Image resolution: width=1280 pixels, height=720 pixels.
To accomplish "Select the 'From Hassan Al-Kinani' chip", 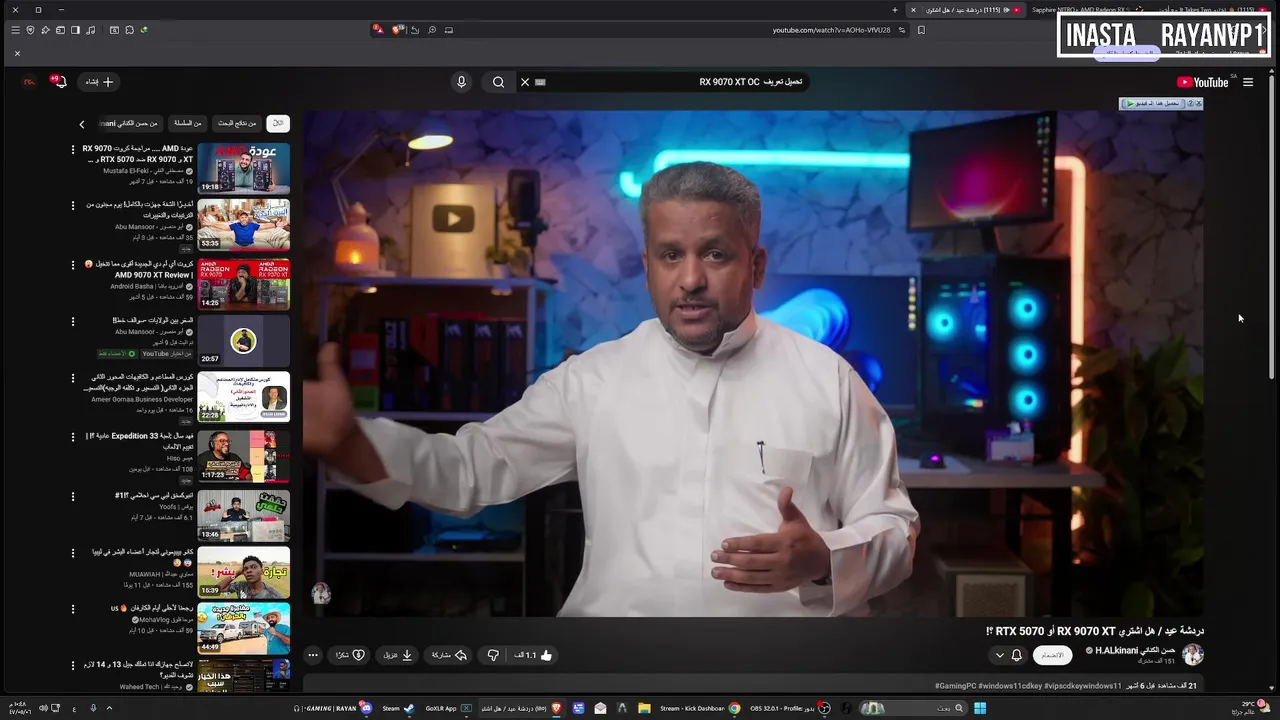I will [x=132, y=123].
